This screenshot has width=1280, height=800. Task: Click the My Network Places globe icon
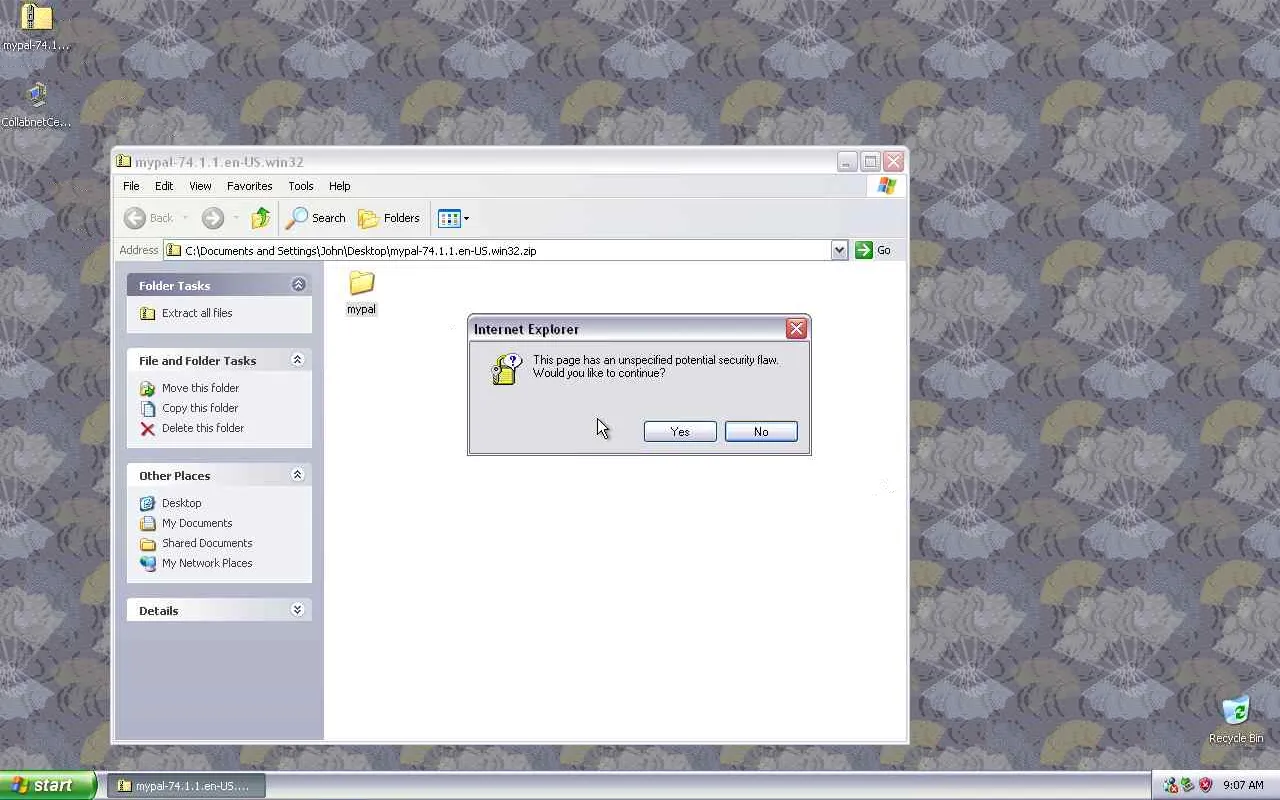(x=147, y=563)
